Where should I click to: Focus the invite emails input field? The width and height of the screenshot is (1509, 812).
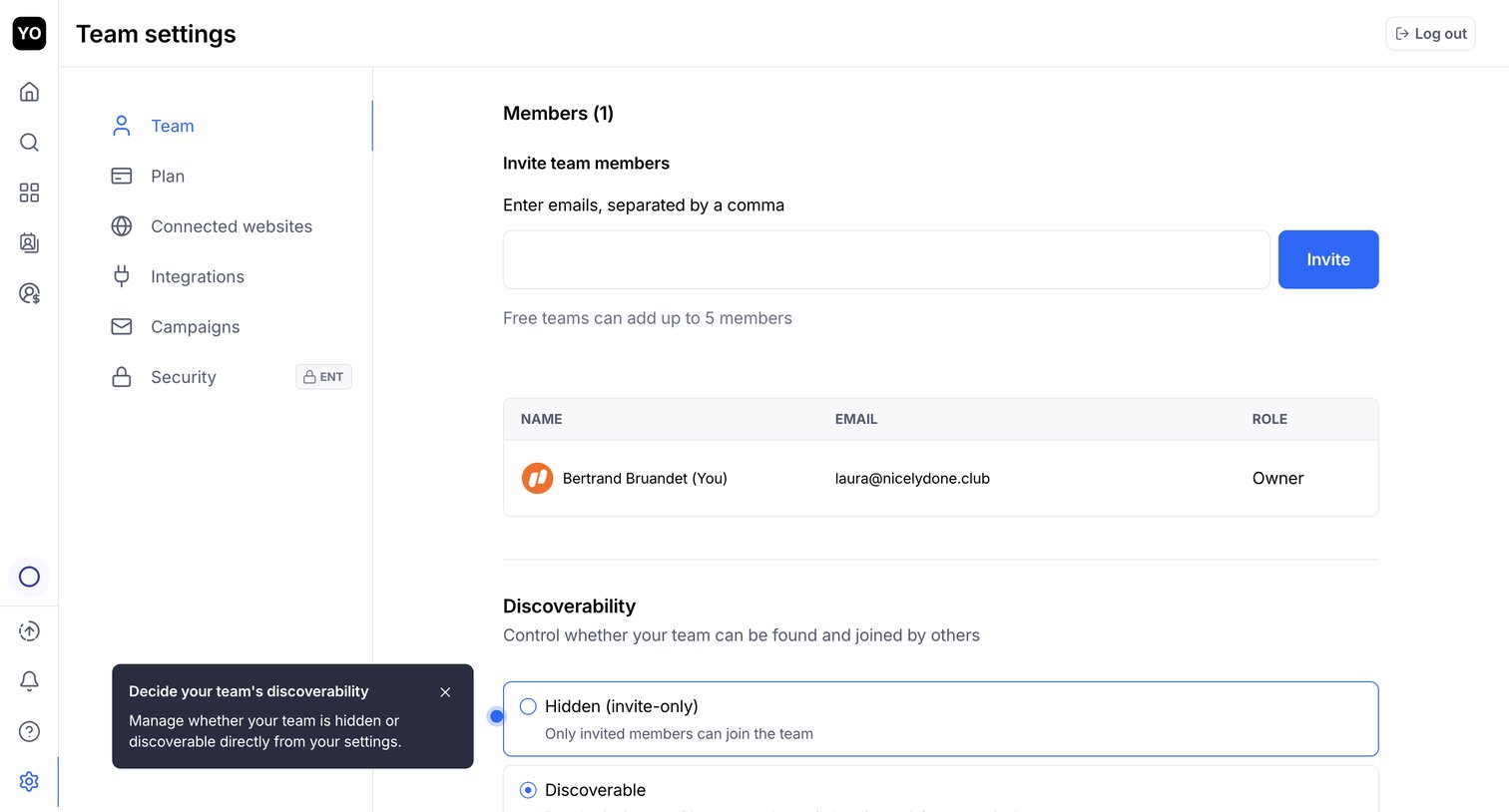(x=886, y=259)
